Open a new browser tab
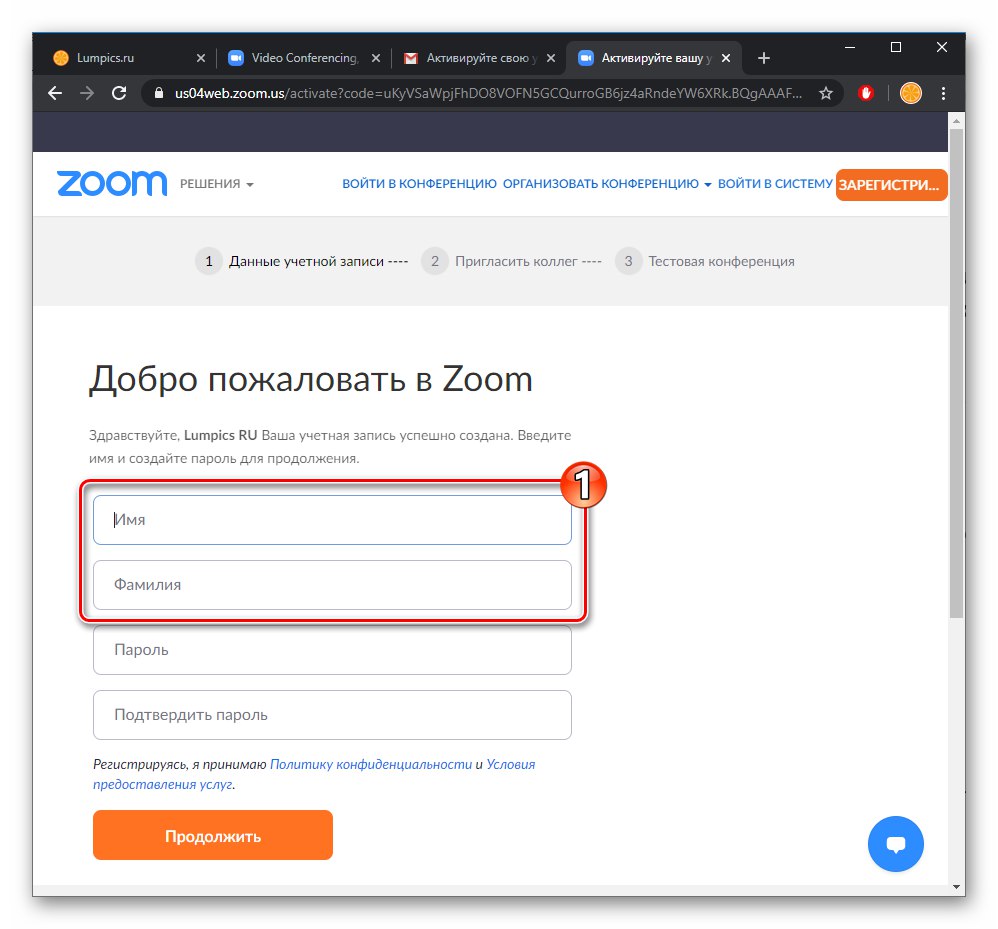 click(x=764, y=58)
